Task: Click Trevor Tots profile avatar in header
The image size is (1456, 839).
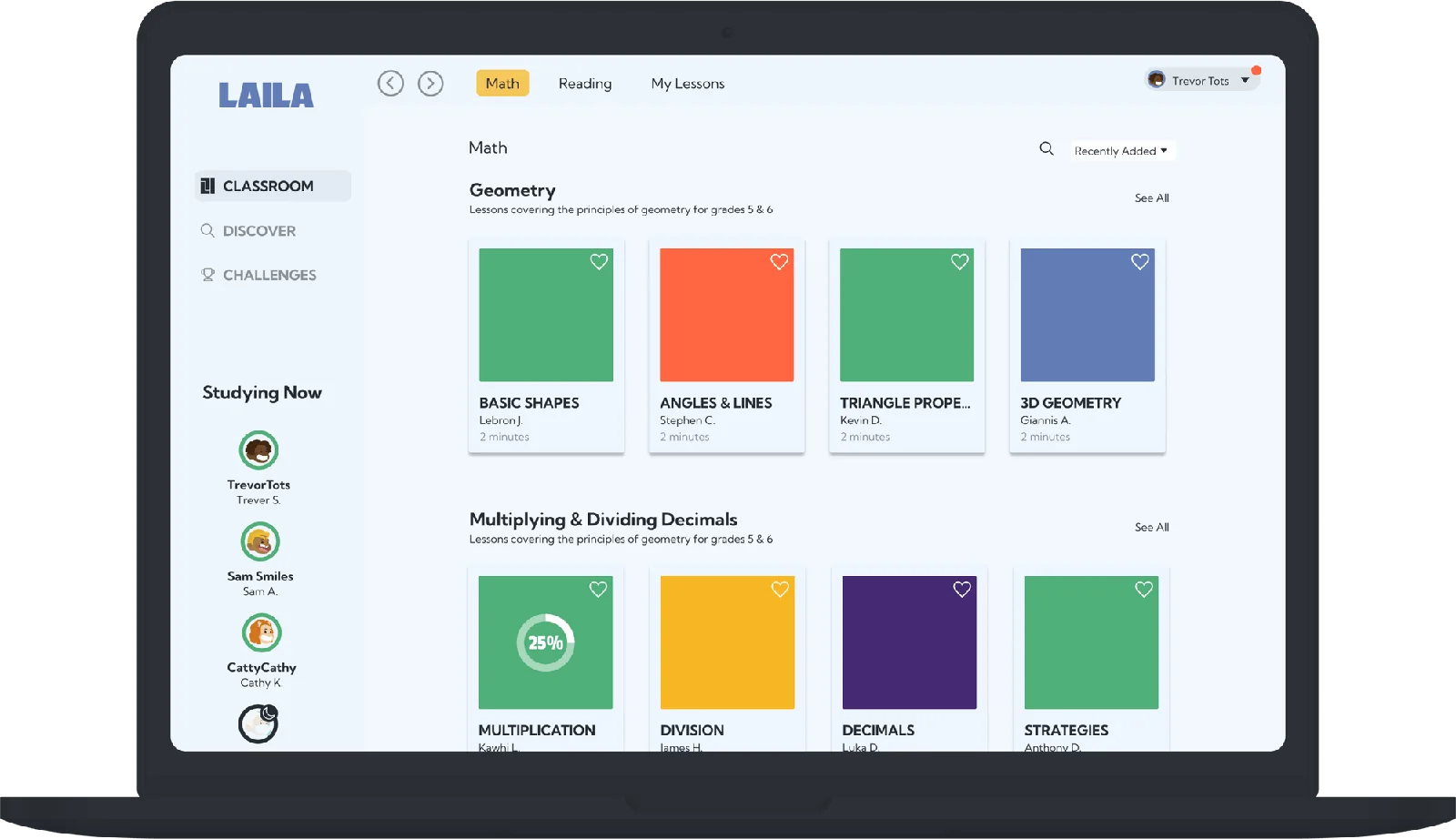Action: click(x=1157, y=80)
